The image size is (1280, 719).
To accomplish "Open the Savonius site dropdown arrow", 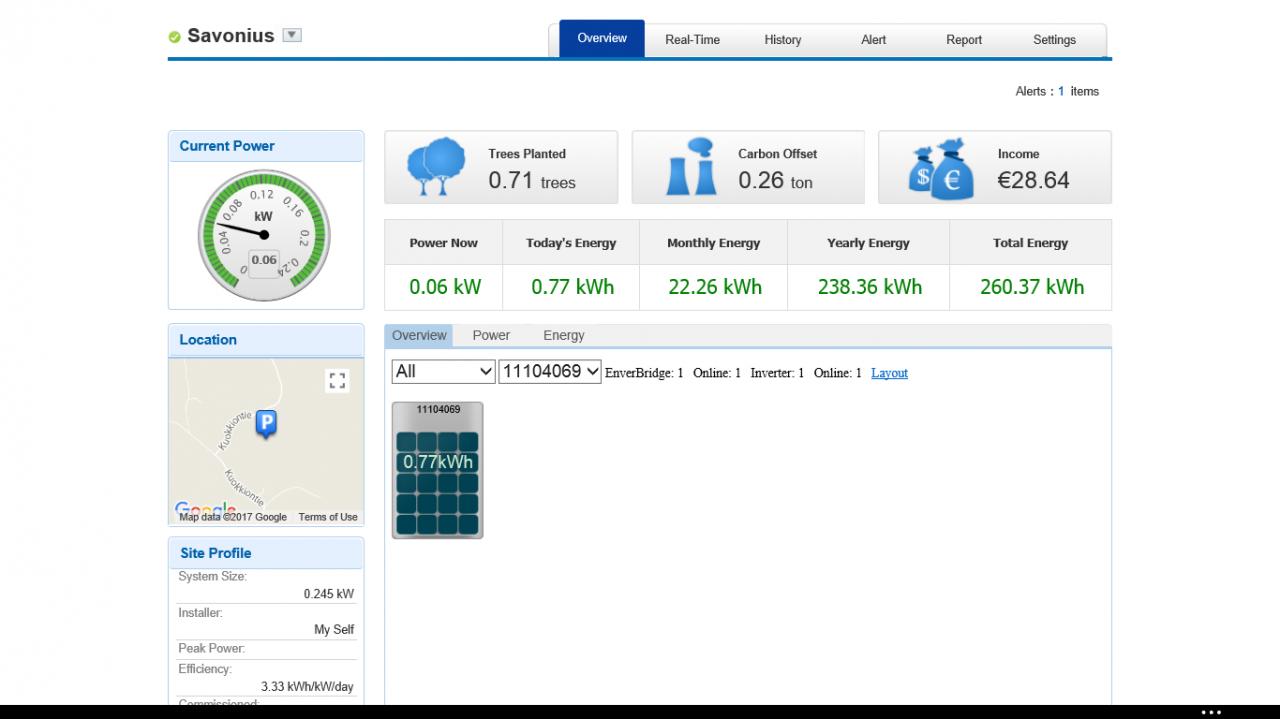I will [x=292, y=35].
